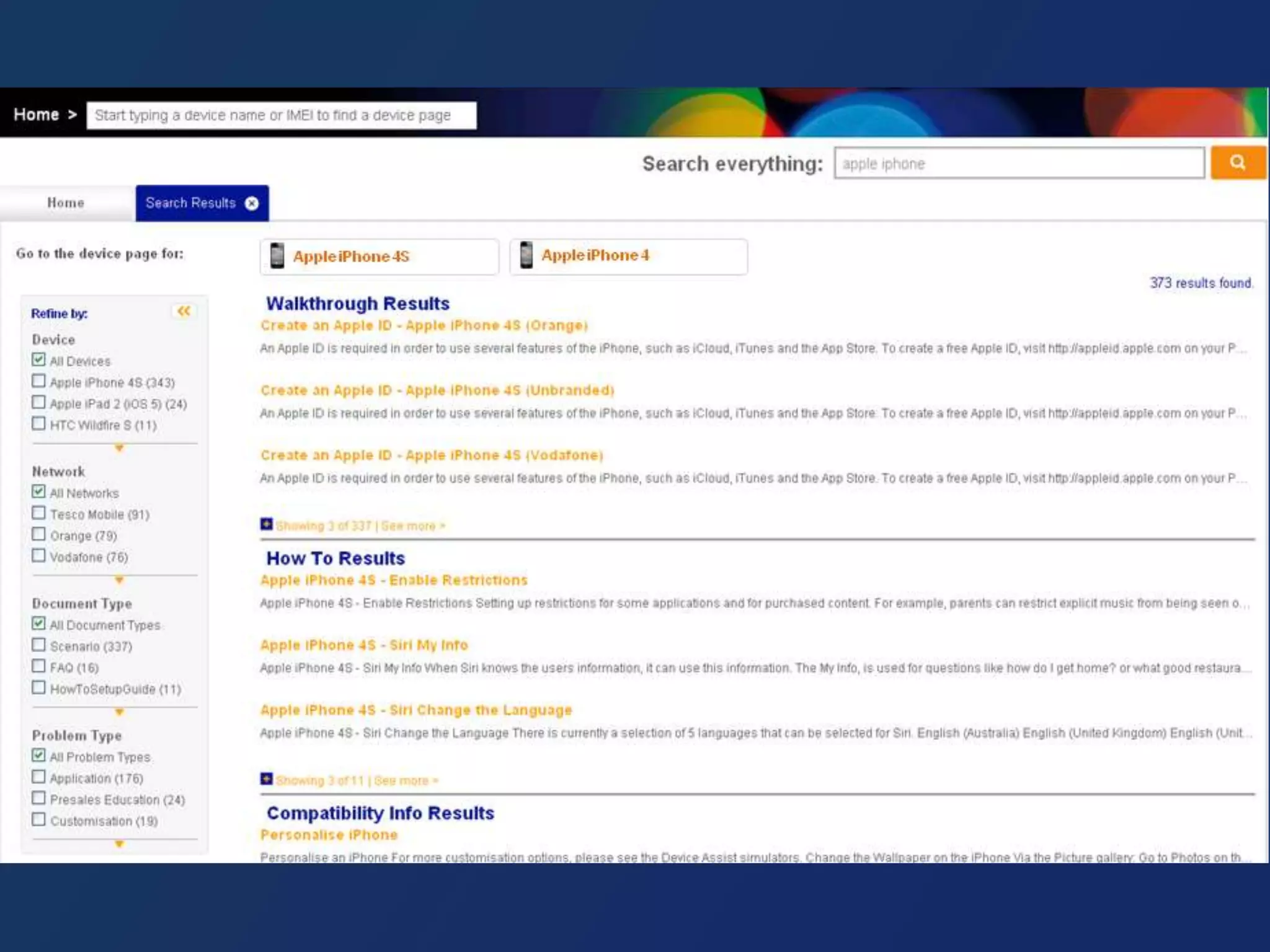
Task: Check the Apple iPhone 4S (343) filter
Action: 38,381
